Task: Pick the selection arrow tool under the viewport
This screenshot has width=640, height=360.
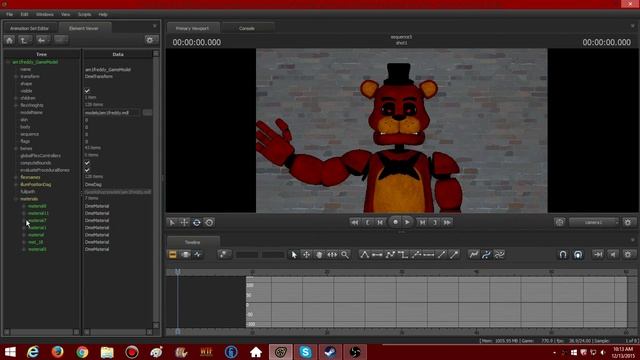Action: click(172, 222)
